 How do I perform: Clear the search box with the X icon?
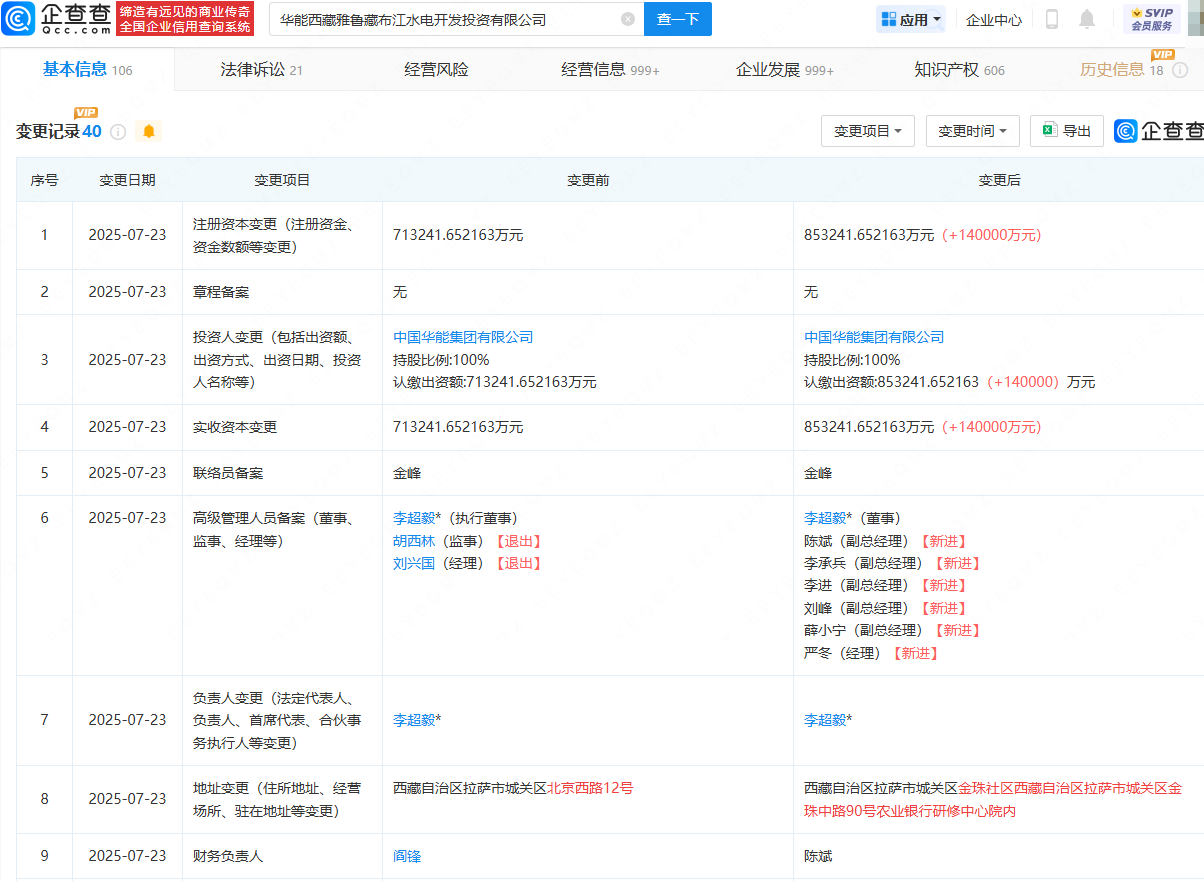pyautogui.click(x=627, y=19)
